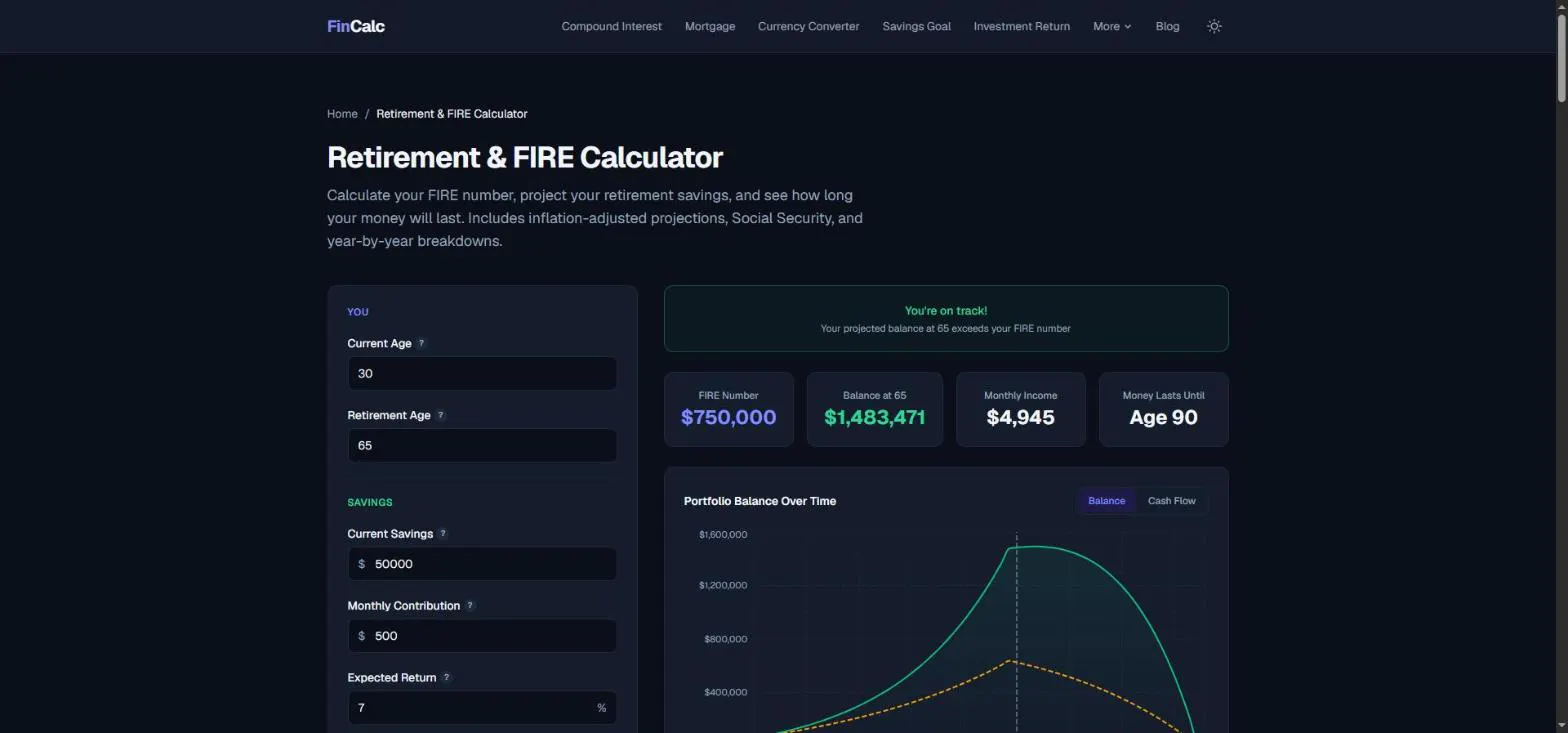Go to the Mortgage calculator
Viewport: 1568px width, 733px height.
point(710,26)
